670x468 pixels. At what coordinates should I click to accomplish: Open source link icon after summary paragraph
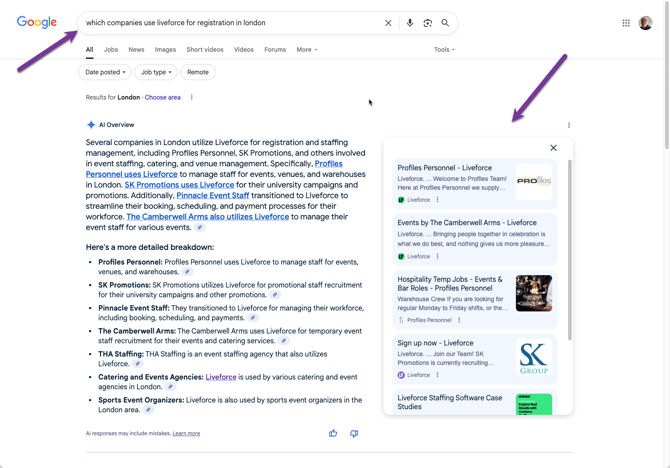(x=199, y=227)
